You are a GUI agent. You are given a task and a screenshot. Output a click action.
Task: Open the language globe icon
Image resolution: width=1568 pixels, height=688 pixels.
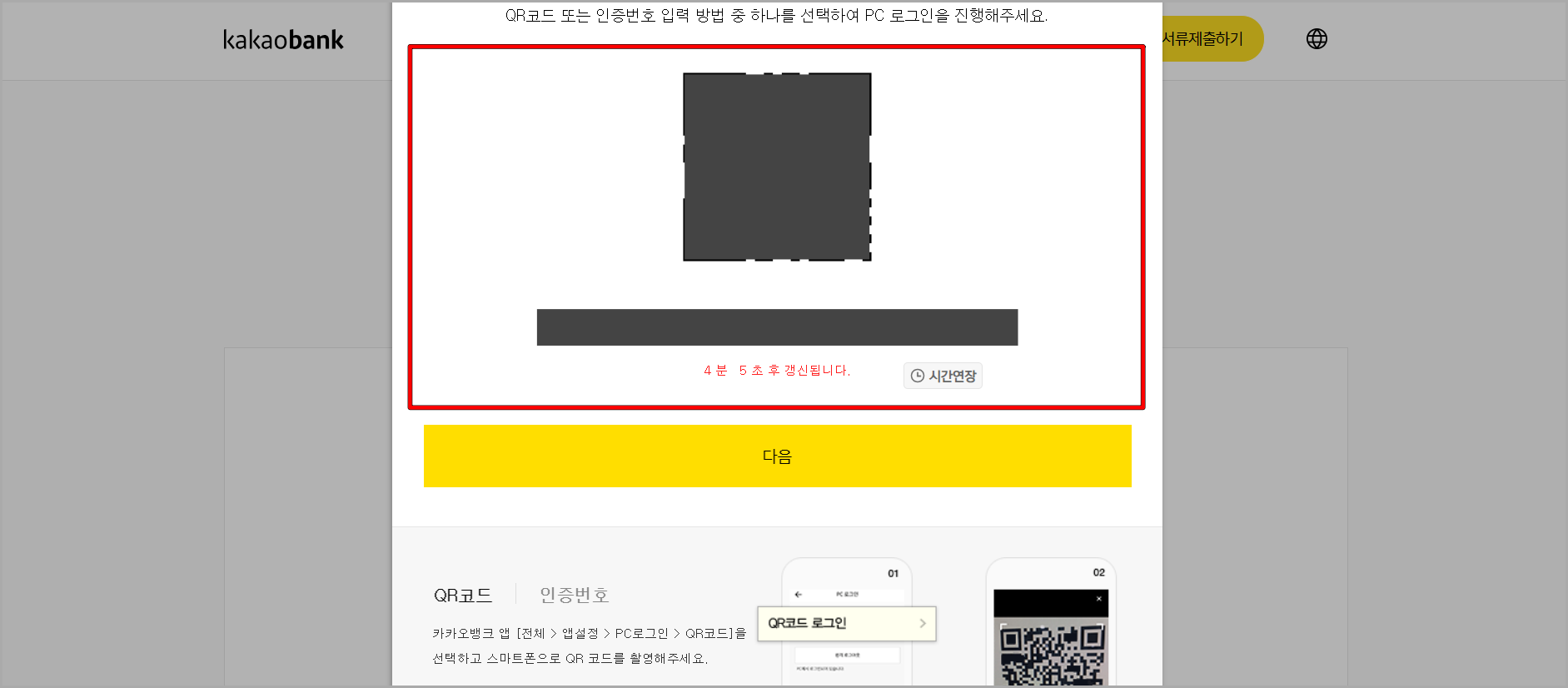1317,39
